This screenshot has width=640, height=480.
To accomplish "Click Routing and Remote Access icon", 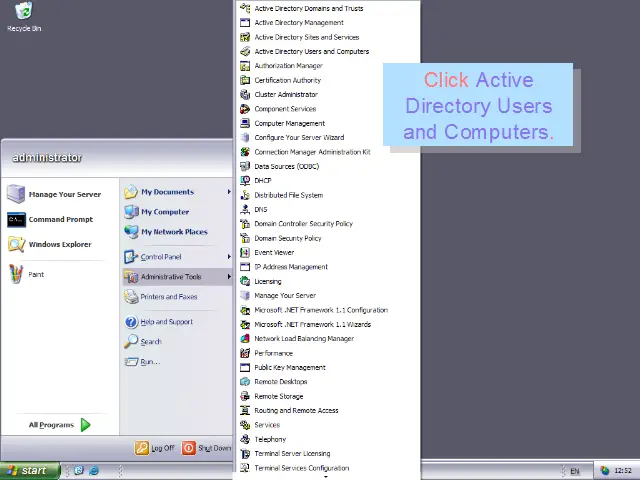I will click(245, 411).
